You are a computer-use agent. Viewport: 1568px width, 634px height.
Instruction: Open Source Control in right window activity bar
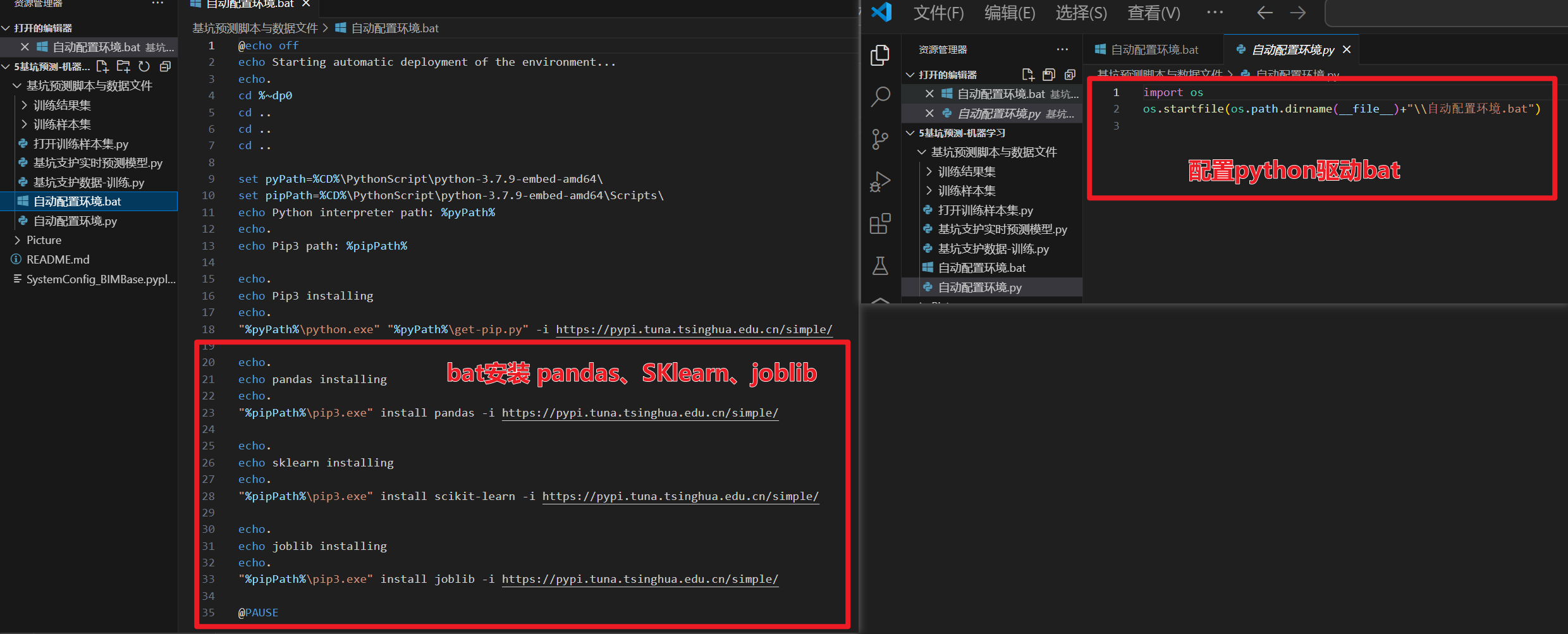click(880, 139)
